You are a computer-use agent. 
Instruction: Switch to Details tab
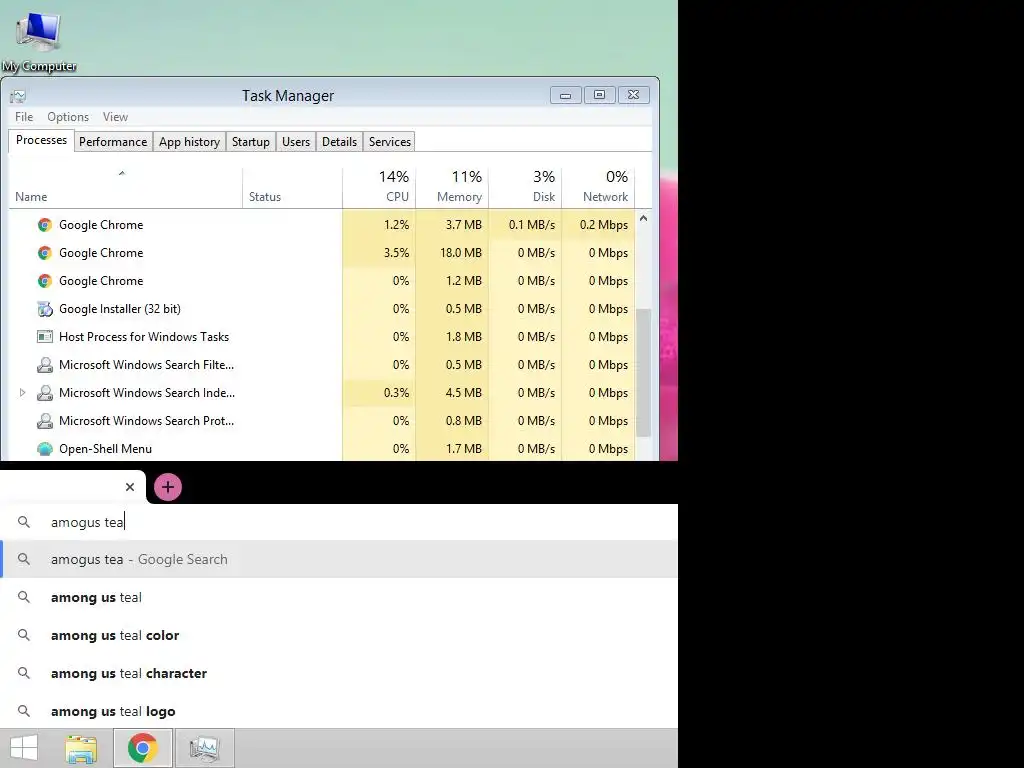point(340,142)
